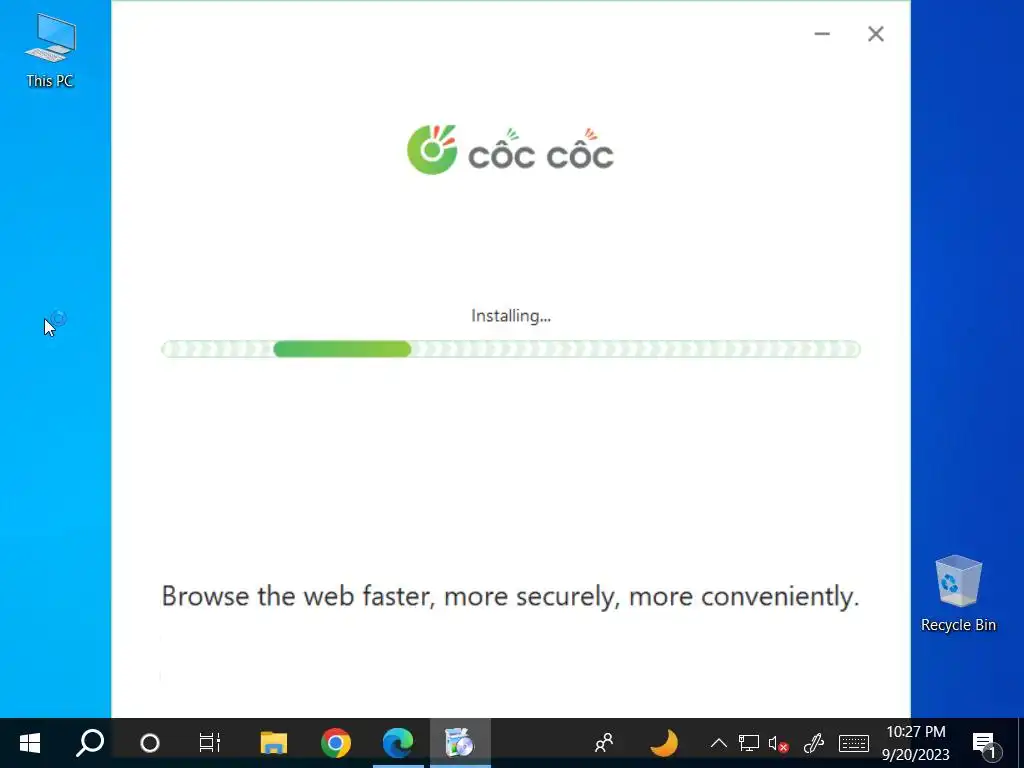Select the installer app taskbar icon
This screenshot has width=1024, height=768.
(x=459, y=743)
